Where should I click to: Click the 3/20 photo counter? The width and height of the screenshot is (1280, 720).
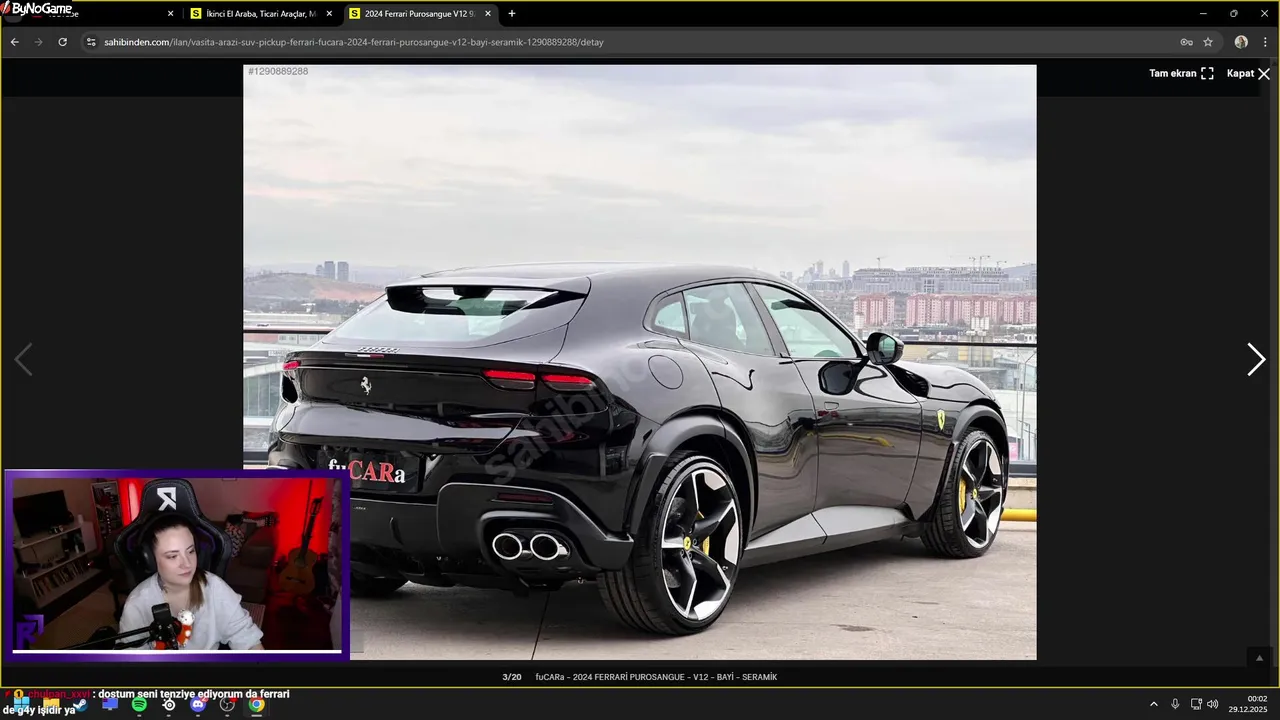(512, 677)
